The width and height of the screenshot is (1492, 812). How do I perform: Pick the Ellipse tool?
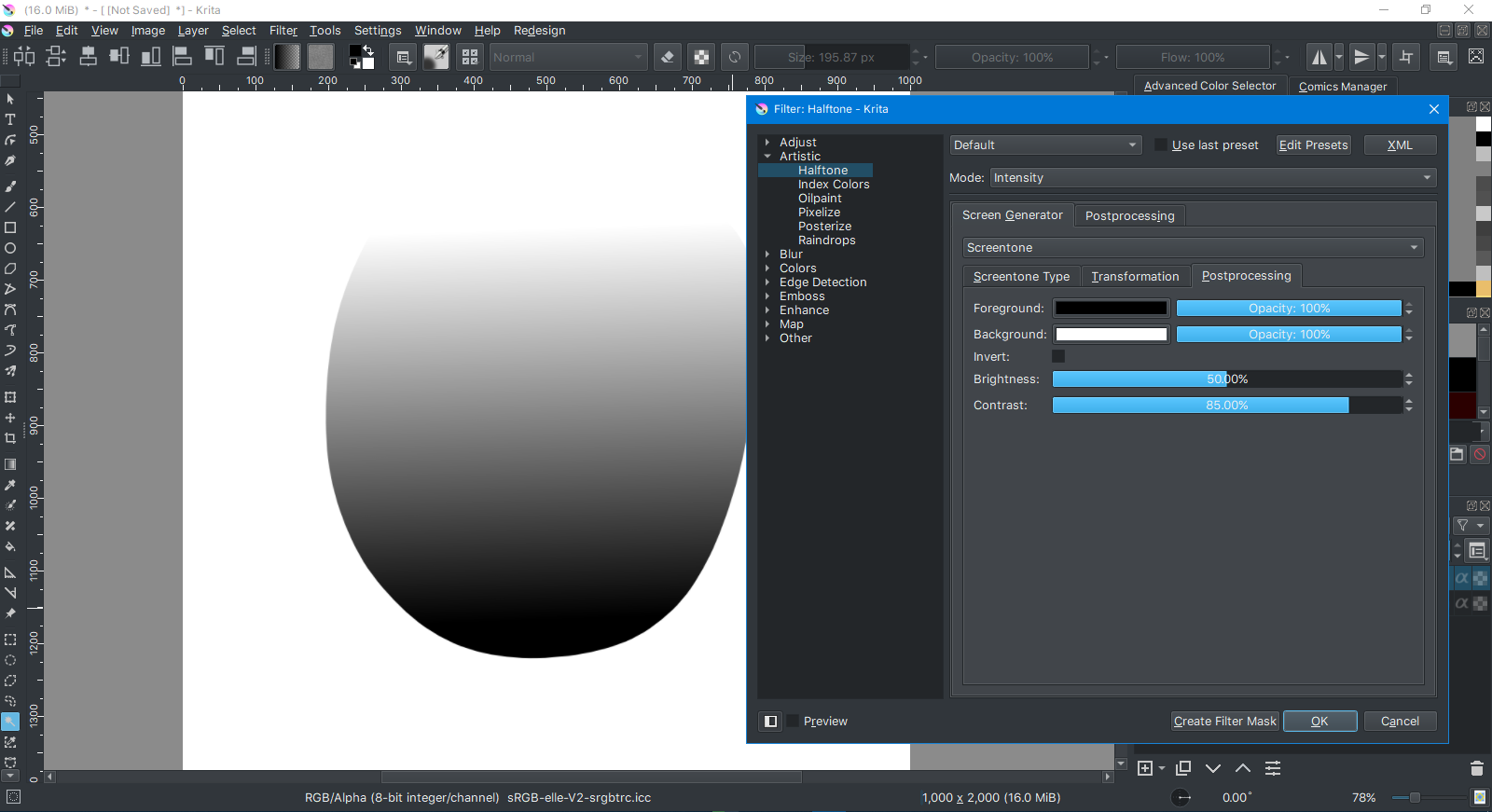(x=10, y=248)
